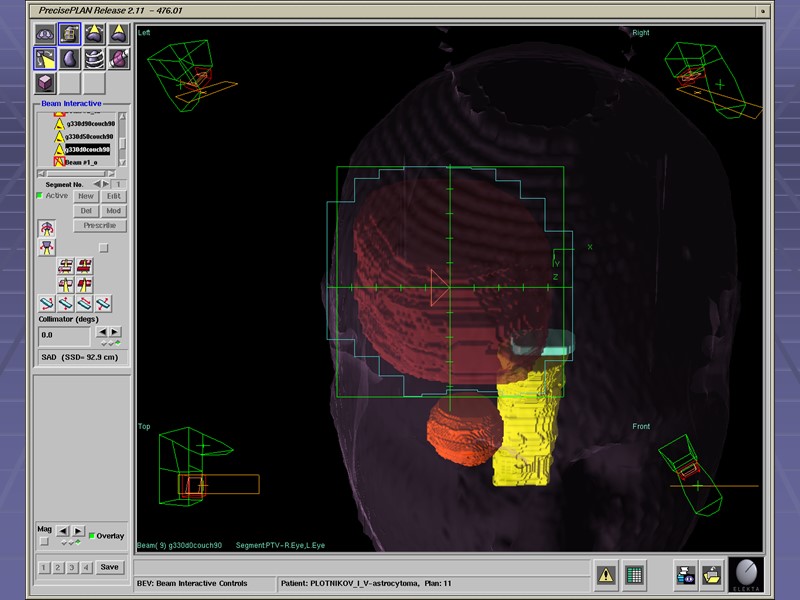800x600 pixels.
Task: Click the Edit segment button
Action: tap(114, 196)
